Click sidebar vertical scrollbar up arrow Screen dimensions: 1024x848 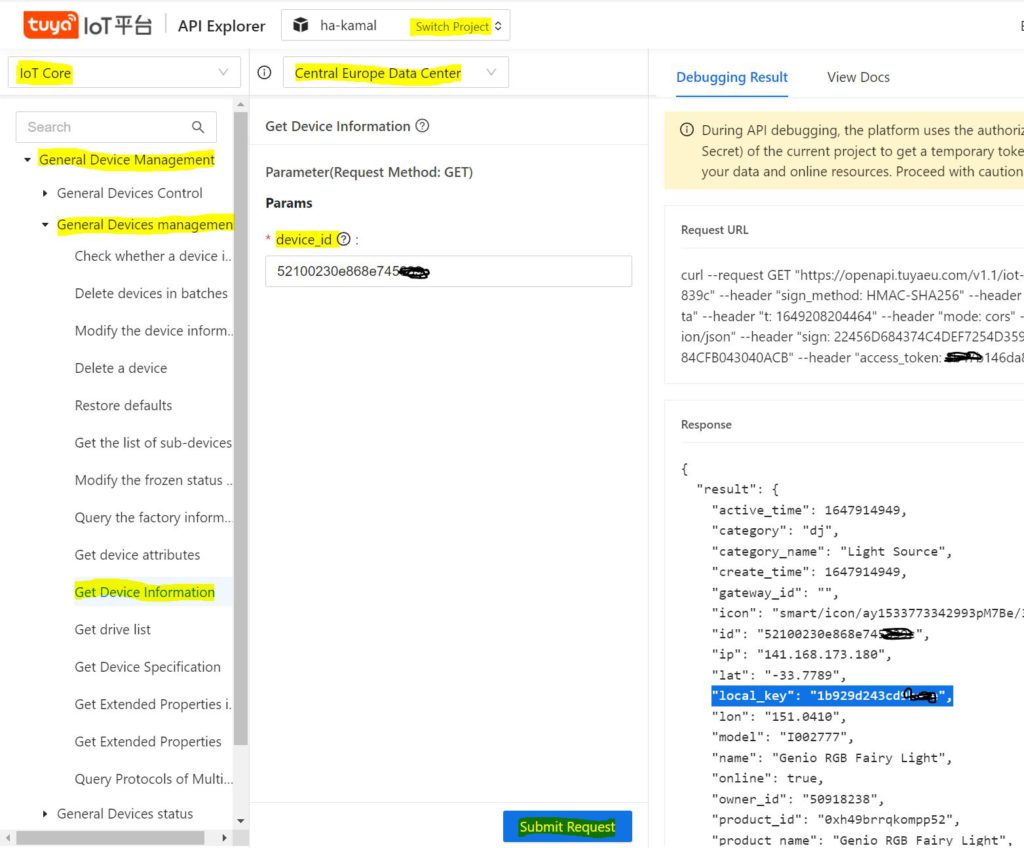(x=240, y=105)
